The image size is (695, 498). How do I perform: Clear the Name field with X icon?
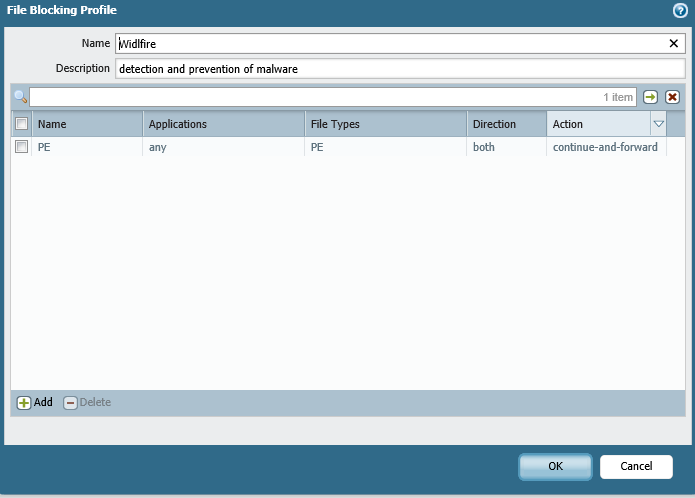click(673, 43)
